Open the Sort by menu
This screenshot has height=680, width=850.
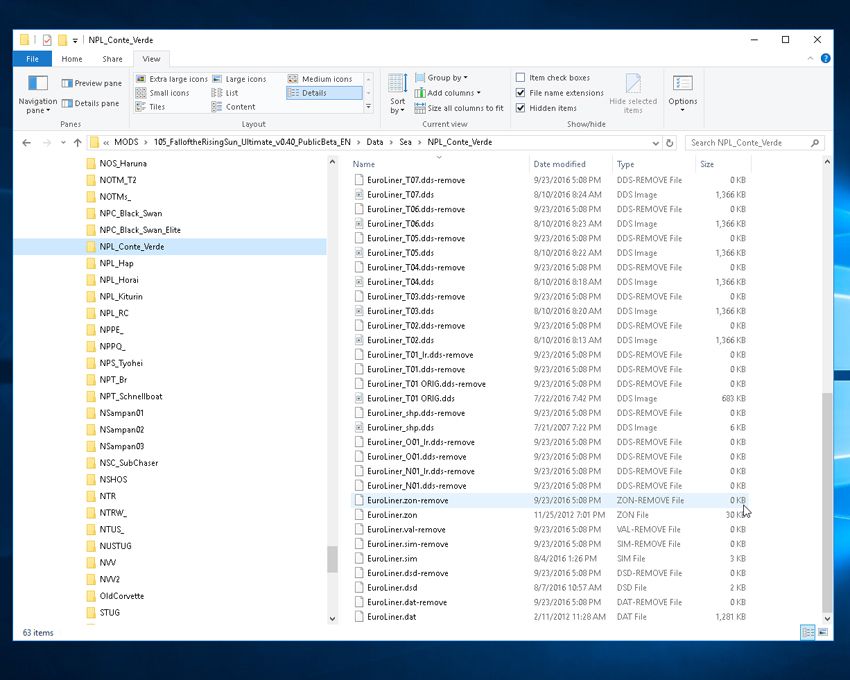[x=397, y=94]
